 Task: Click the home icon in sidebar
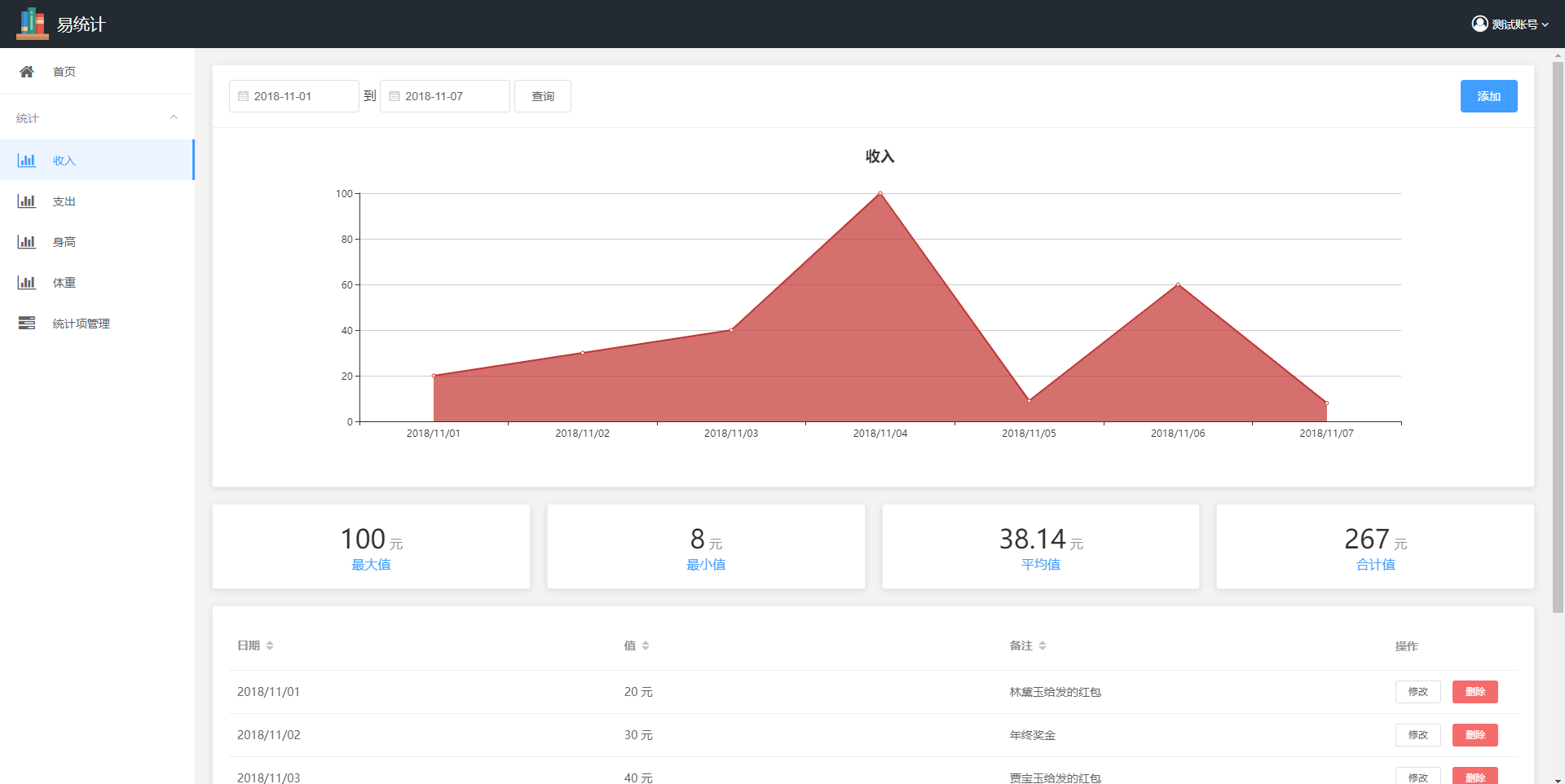click(x=27, y=72)
